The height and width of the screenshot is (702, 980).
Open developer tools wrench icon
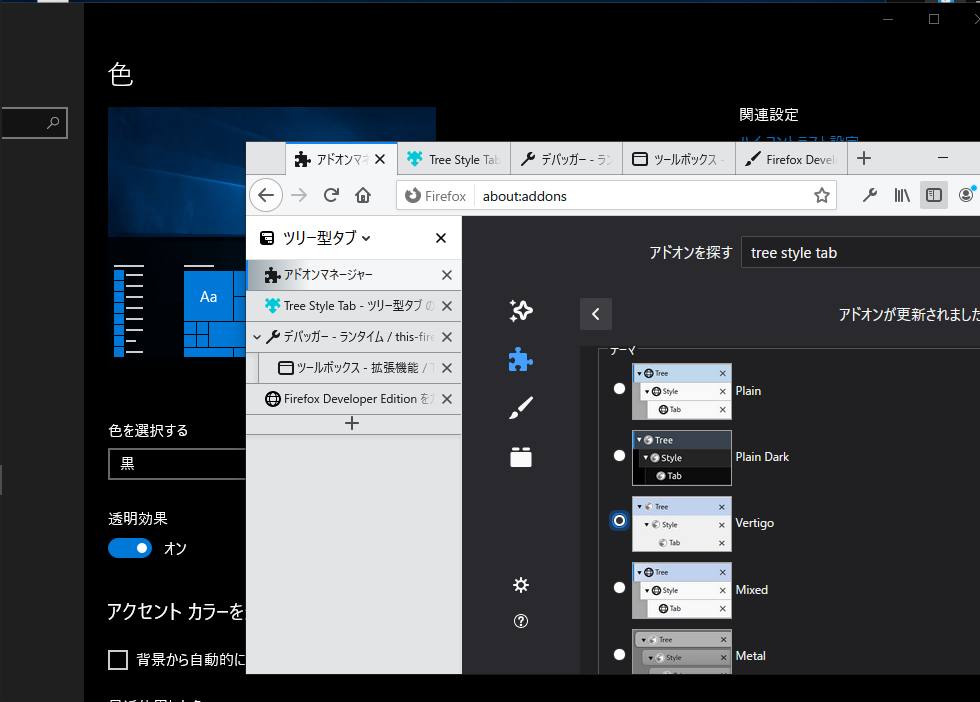[869, 196]
